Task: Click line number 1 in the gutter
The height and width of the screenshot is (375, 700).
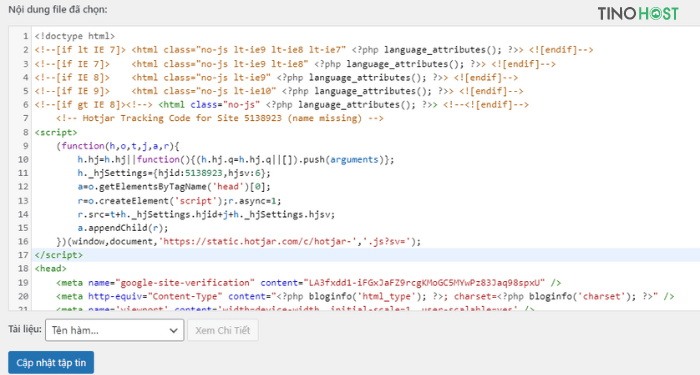Action: coord(25,36)
